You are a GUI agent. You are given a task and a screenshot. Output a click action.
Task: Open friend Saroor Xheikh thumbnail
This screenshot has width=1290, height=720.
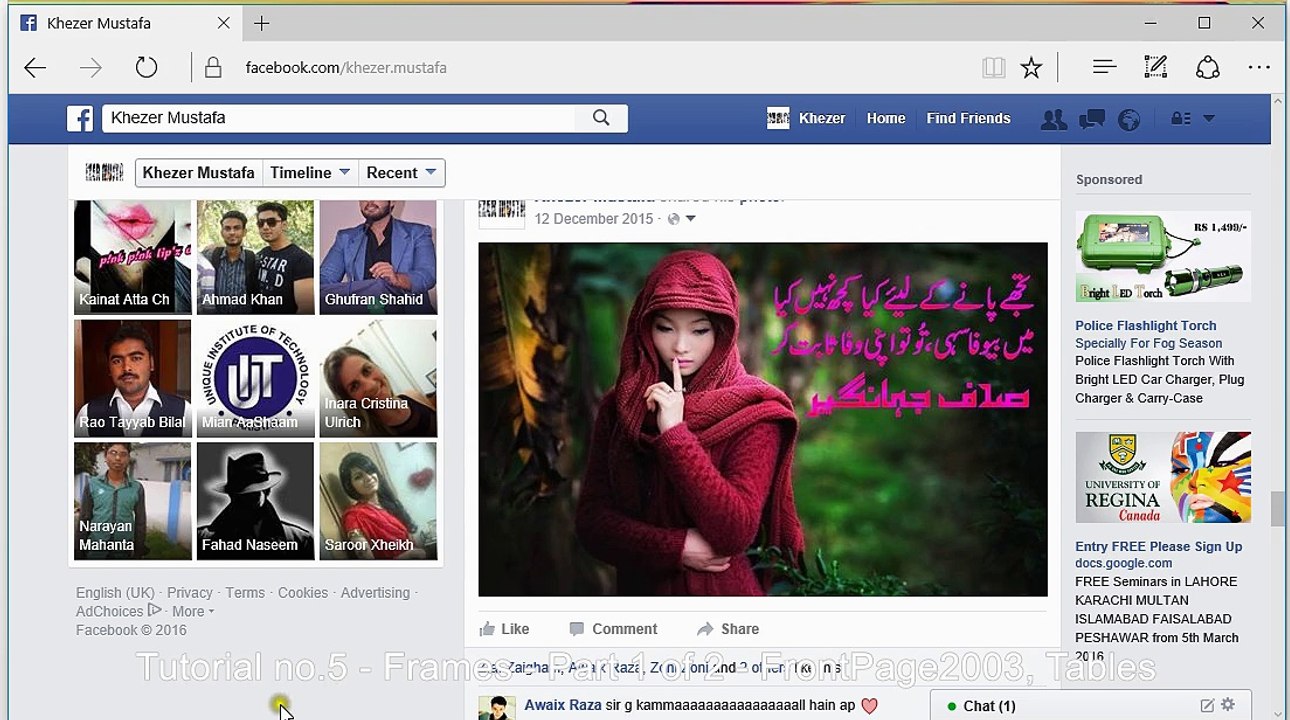click(378, 501)
